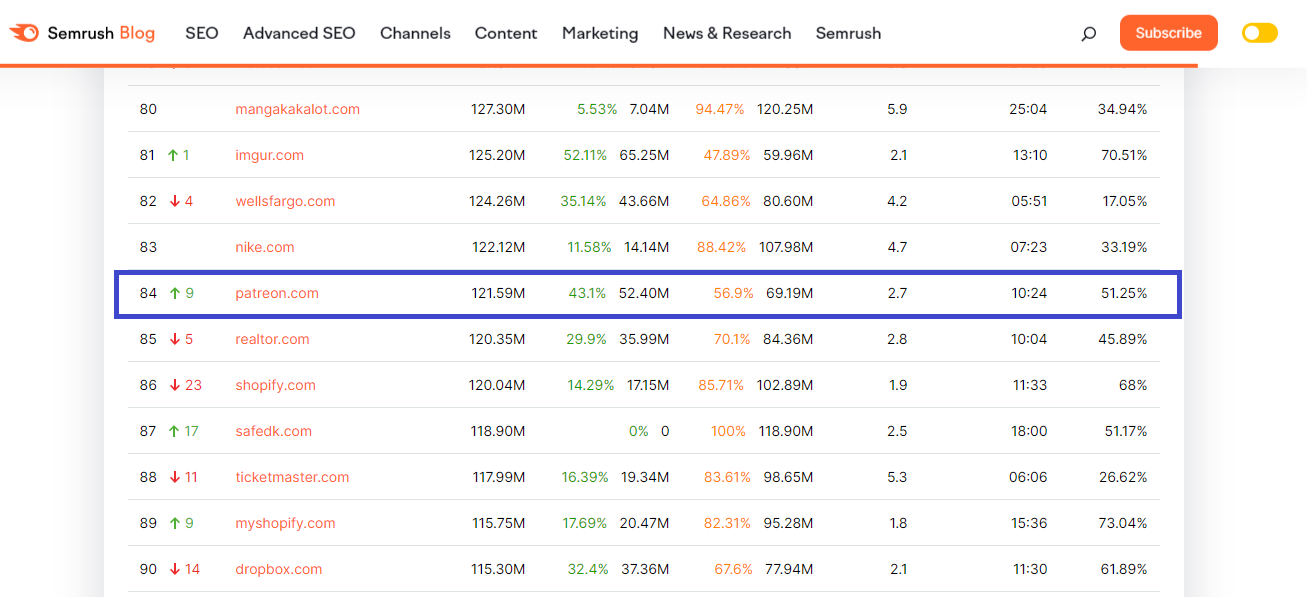The height and width of the screenshot is (597, 1307).
Task: Visit nike.com from the table
Action: click(264, 247)
